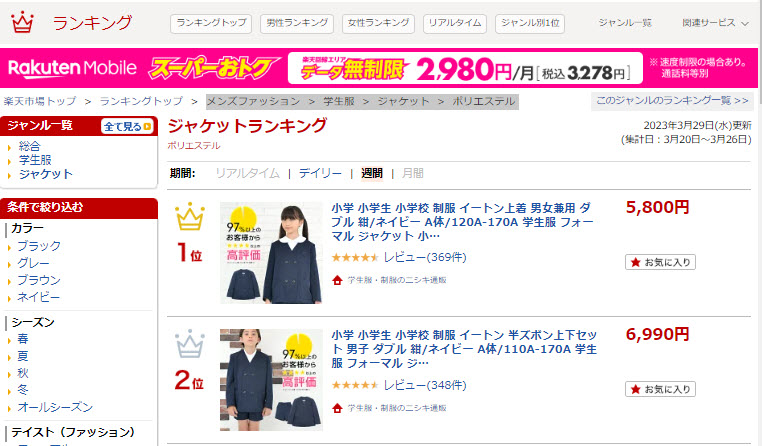Click the shop house icon for first item
The image size is (762, 446).
(x=337, y=280)
